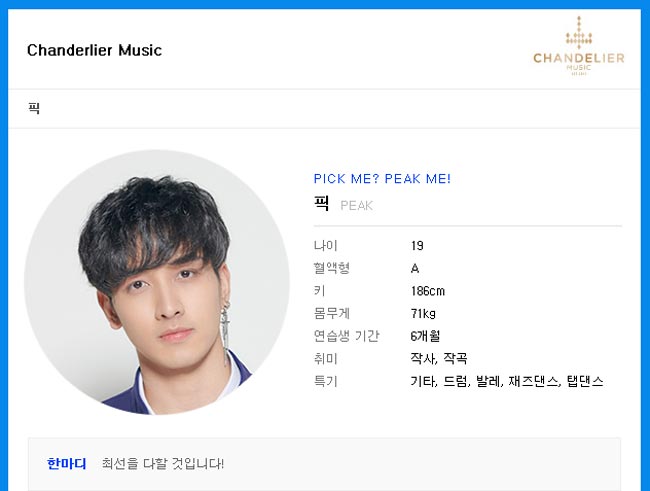Click the 혈액형 blood type label
The height and width of the screenshot is (491, 650).
[332, 268]
